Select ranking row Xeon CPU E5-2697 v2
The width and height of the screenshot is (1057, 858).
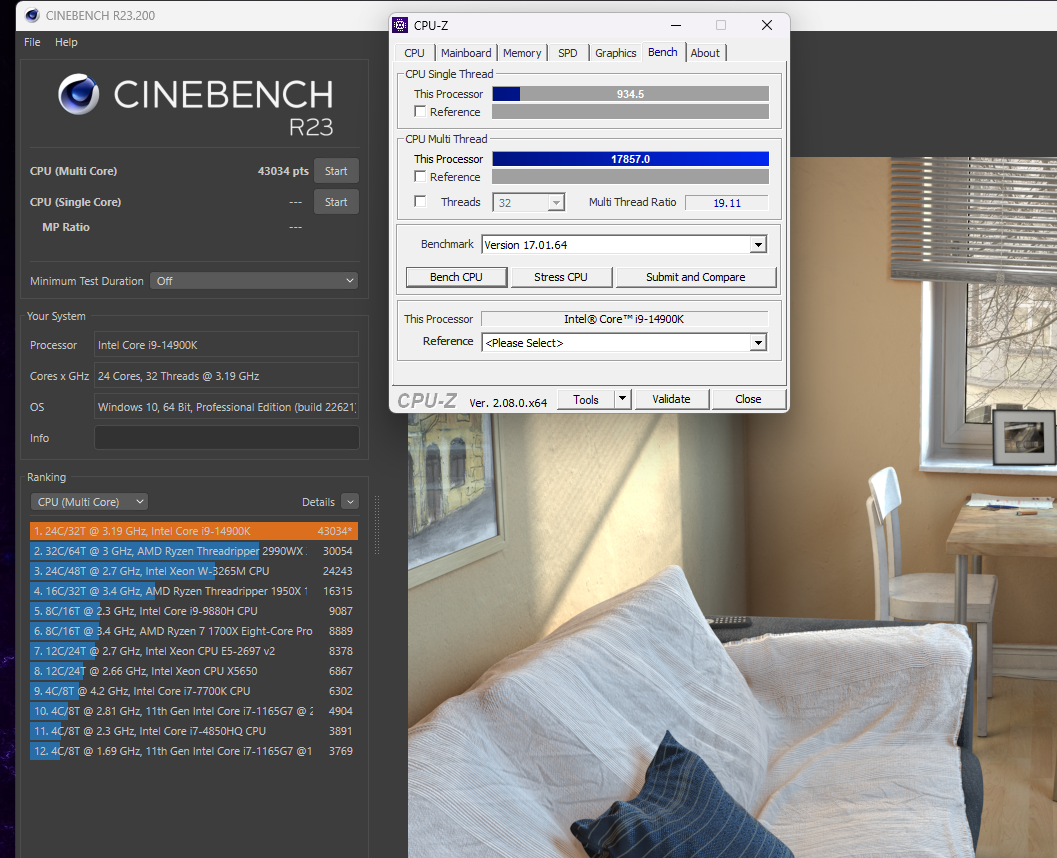193,651
